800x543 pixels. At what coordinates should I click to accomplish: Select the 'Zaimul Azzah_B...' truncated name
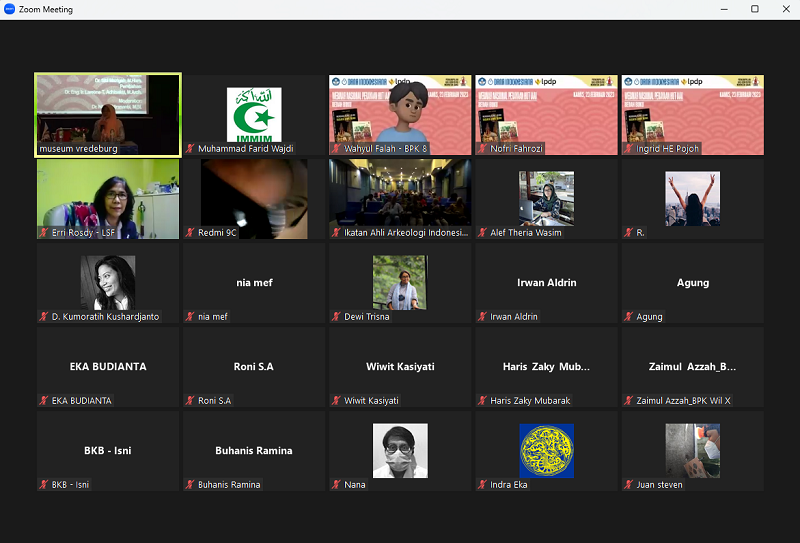pos(692,366)
